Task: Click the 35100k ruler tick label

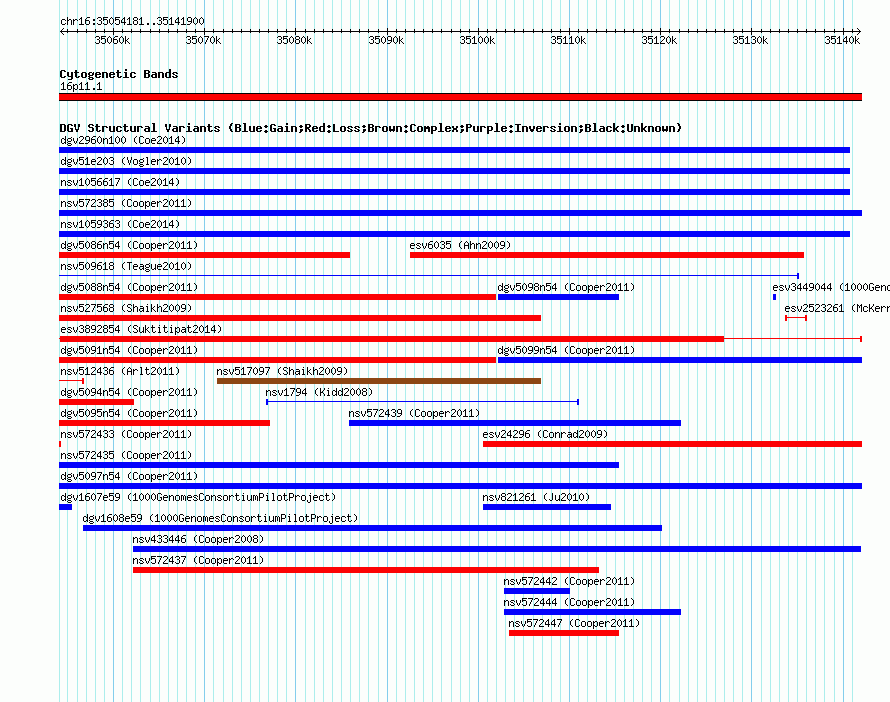Action: coord(477,40)
